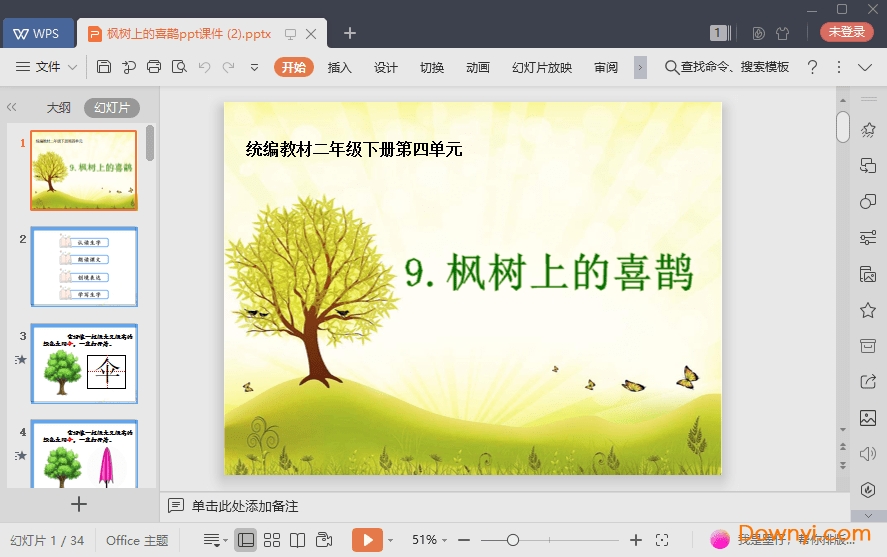Collapse the slide panel with double chevron

pos(11,107)
